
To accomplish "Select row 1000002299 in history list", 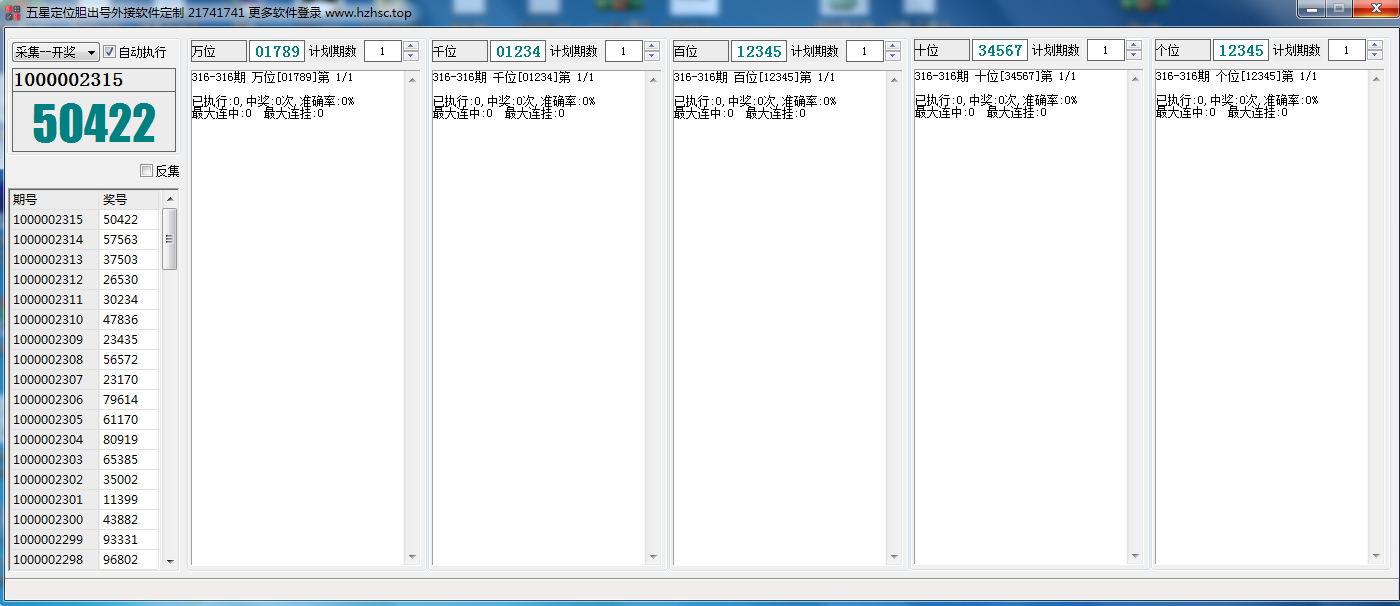I will click(x=85, y=539).
